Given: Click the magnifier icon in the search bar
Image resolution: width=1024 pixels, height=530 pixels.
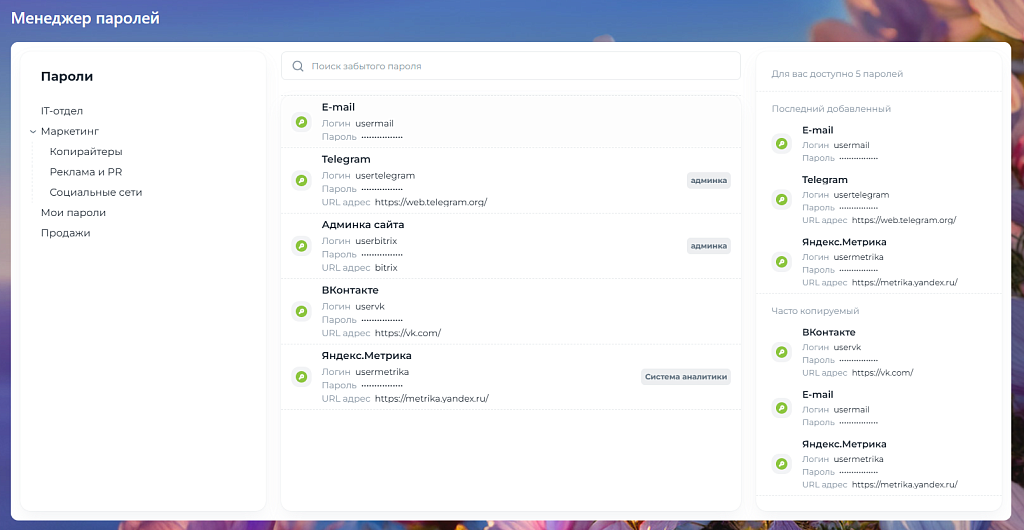Looking at the screenshot, I should pos(298,67).
